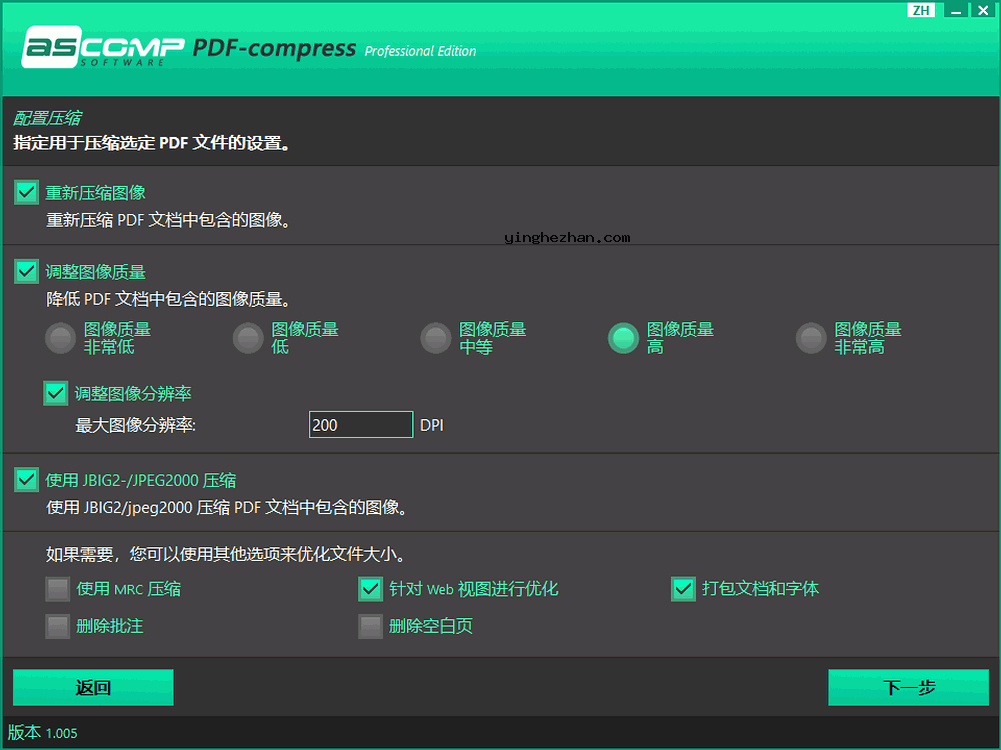Click the 最大图像分辨率 DPI input field
Screen dimensions: 1001x750
(361, 424)
